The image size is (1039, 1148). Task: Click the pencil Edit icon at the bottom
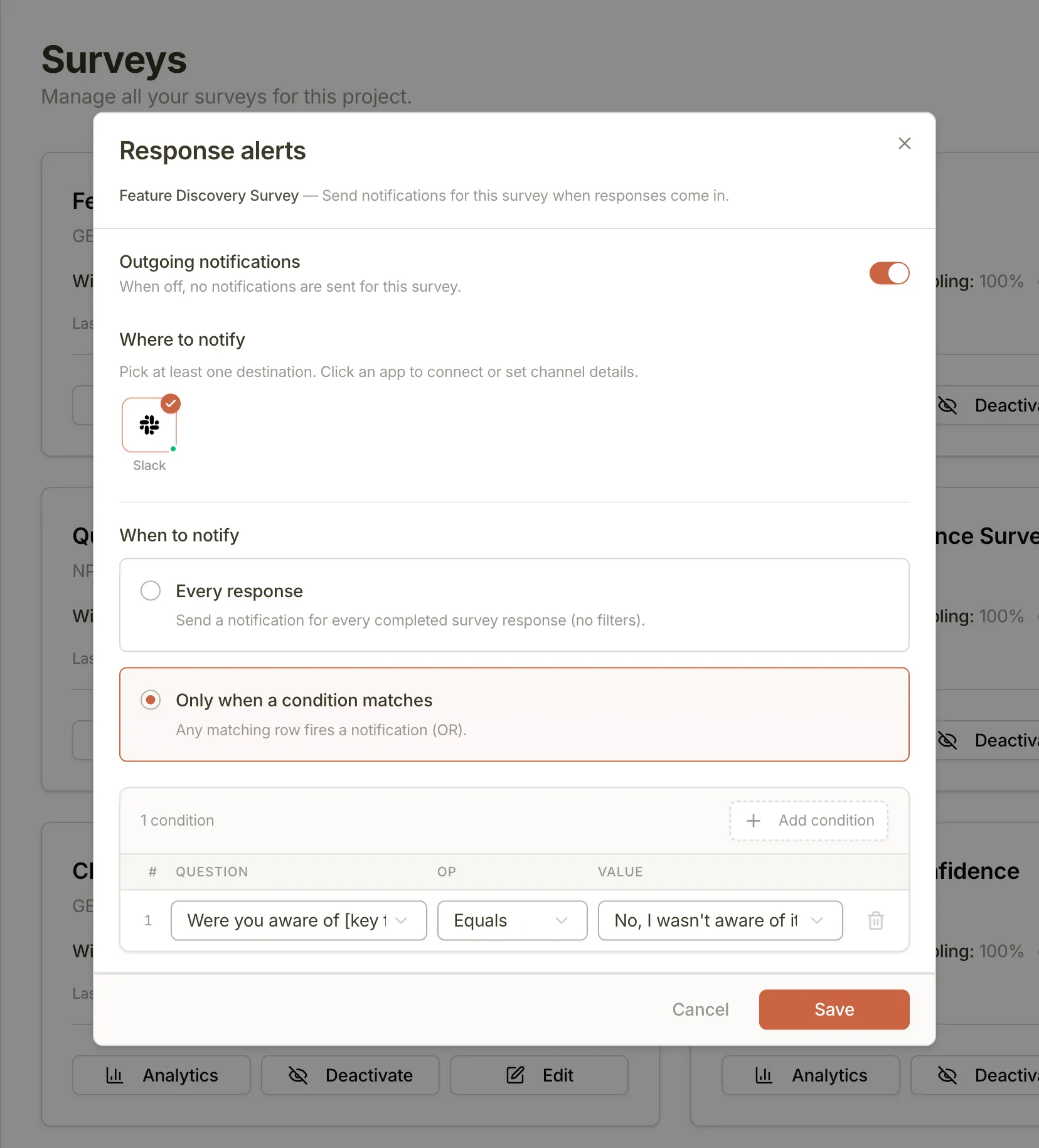point(514,1075)
